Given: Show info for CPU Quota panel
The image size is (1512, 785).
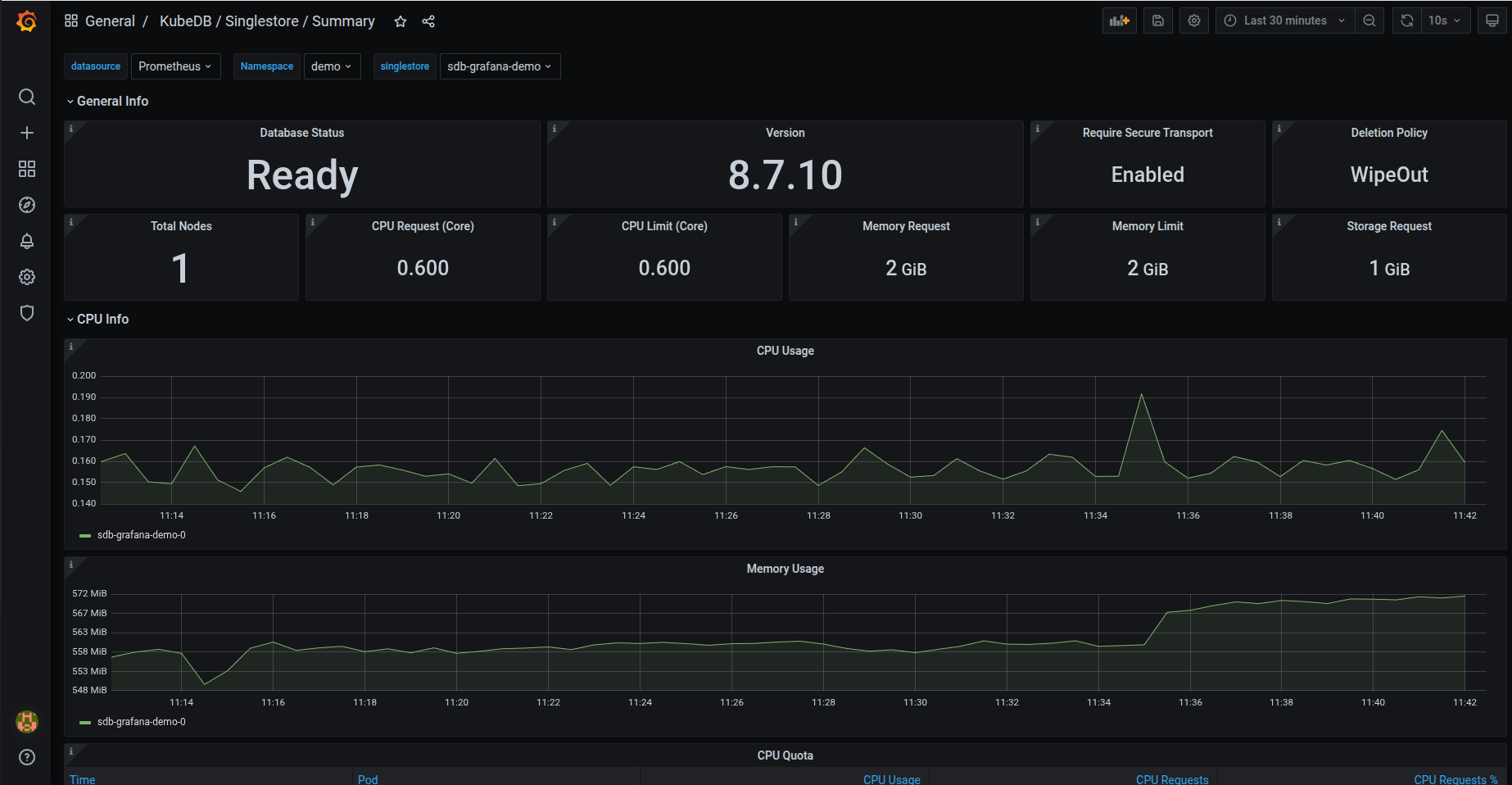Looking at the screenshot, I should (71, 751).
